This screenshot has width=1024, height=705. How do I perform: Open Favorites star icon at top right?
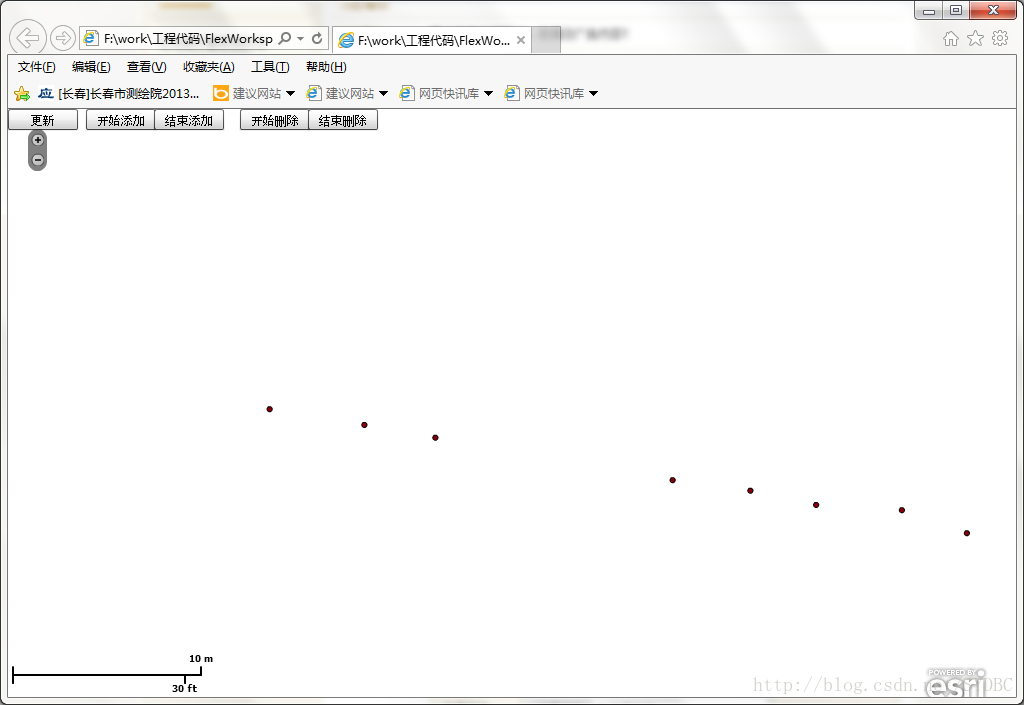[975, 39]
